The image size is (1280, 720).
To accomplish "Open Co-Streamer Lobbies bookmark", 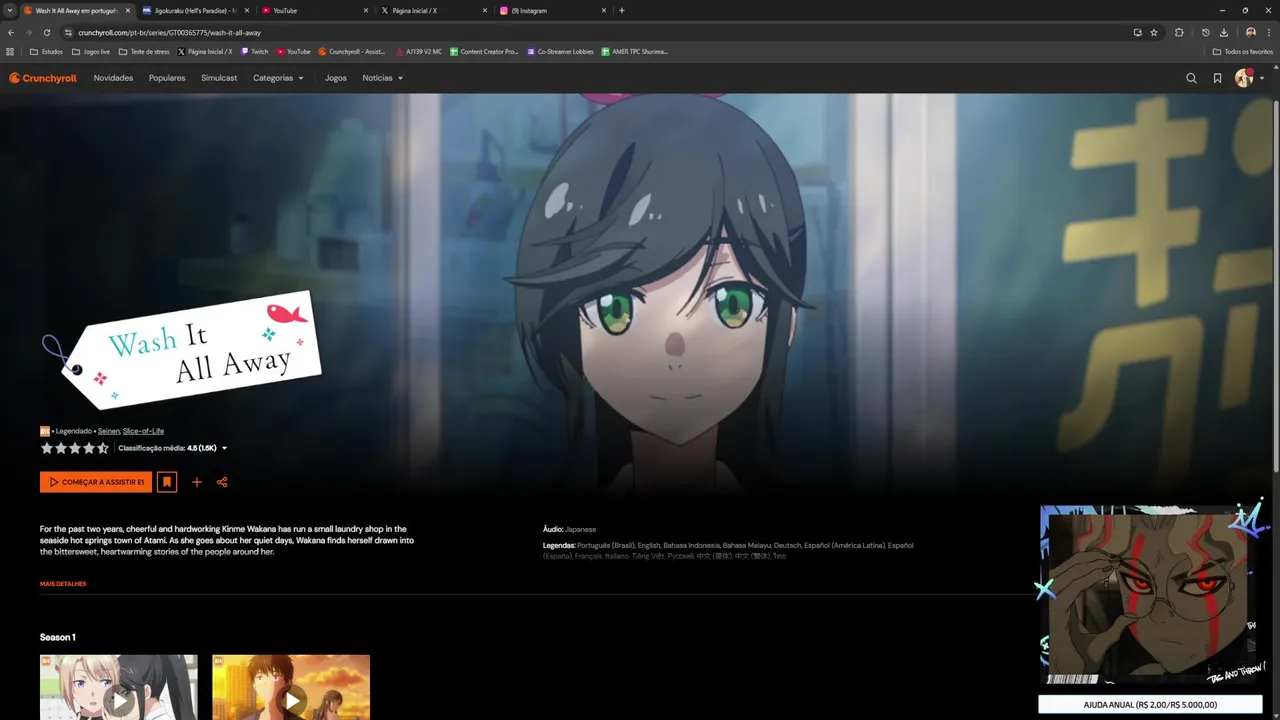I will coord(560,51).
